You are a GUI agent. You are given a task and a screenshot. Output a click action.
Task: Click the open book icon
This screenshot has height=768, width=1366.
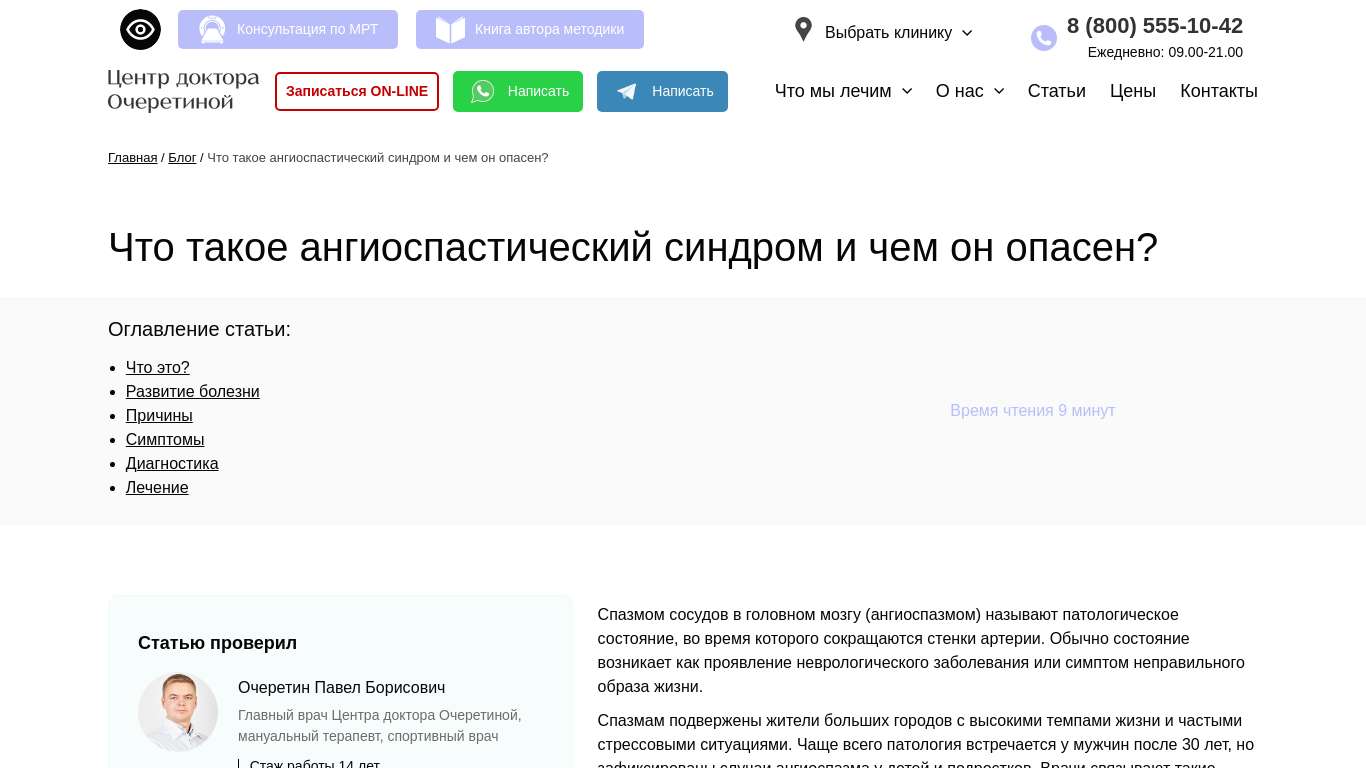click(450, 30)
